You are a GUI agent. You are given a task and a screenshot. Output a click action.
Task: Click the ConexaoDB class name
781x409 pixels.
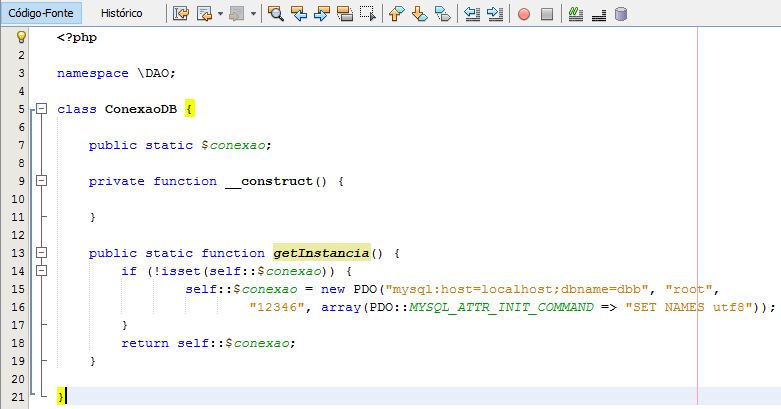[x=141, y=109]
